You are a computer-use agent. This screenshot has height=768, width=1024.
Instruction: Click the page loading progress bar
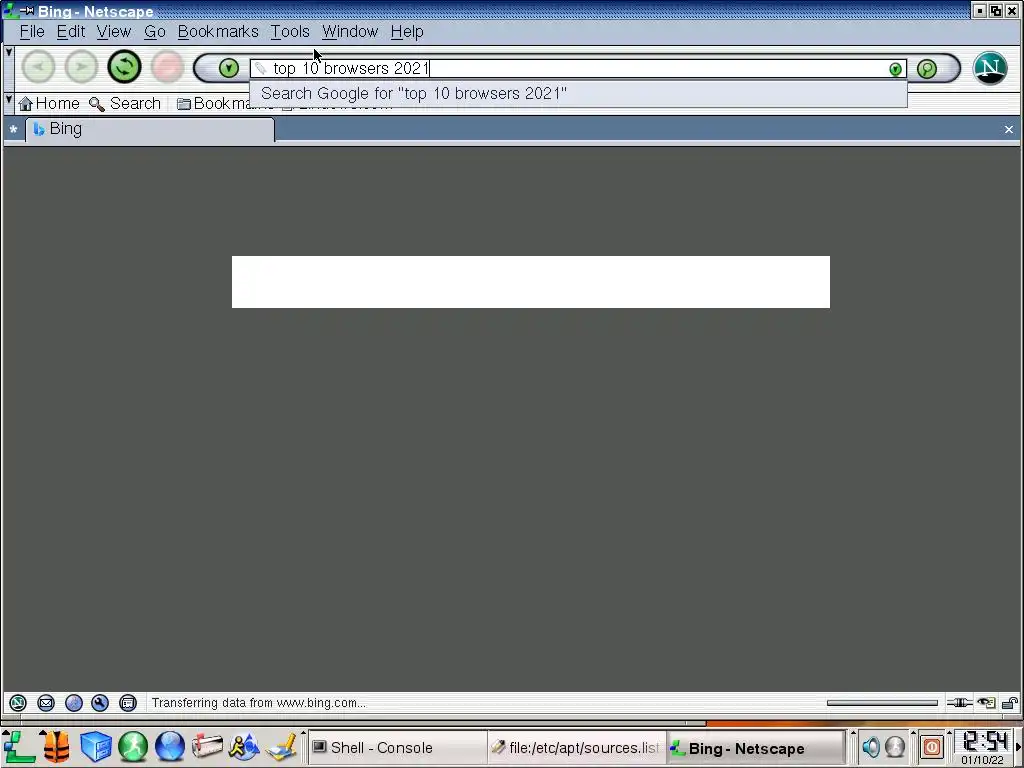(882, 703)
